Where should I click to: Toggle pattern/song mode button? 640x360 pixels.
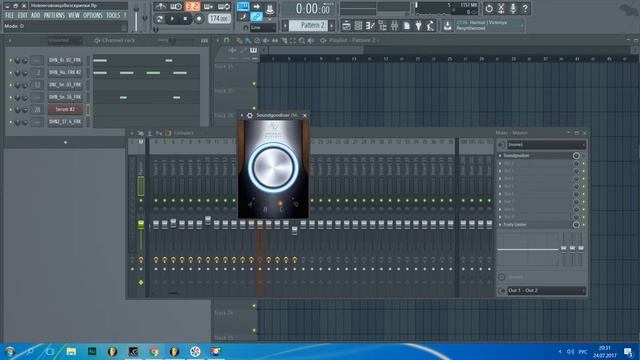pyautogui.click(x=160, y=19)
